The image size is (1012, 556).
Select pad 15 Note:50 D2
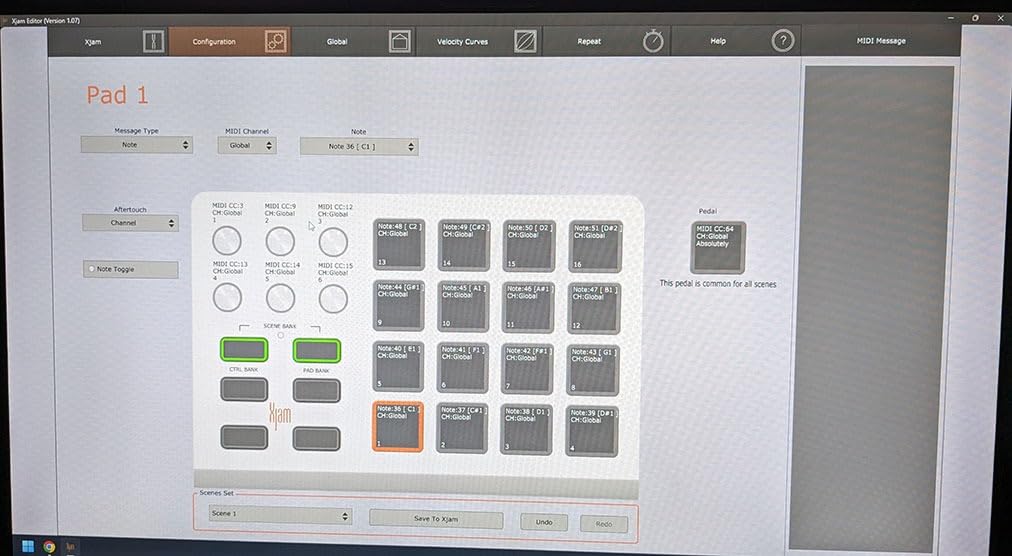click(x=529, y=245)
